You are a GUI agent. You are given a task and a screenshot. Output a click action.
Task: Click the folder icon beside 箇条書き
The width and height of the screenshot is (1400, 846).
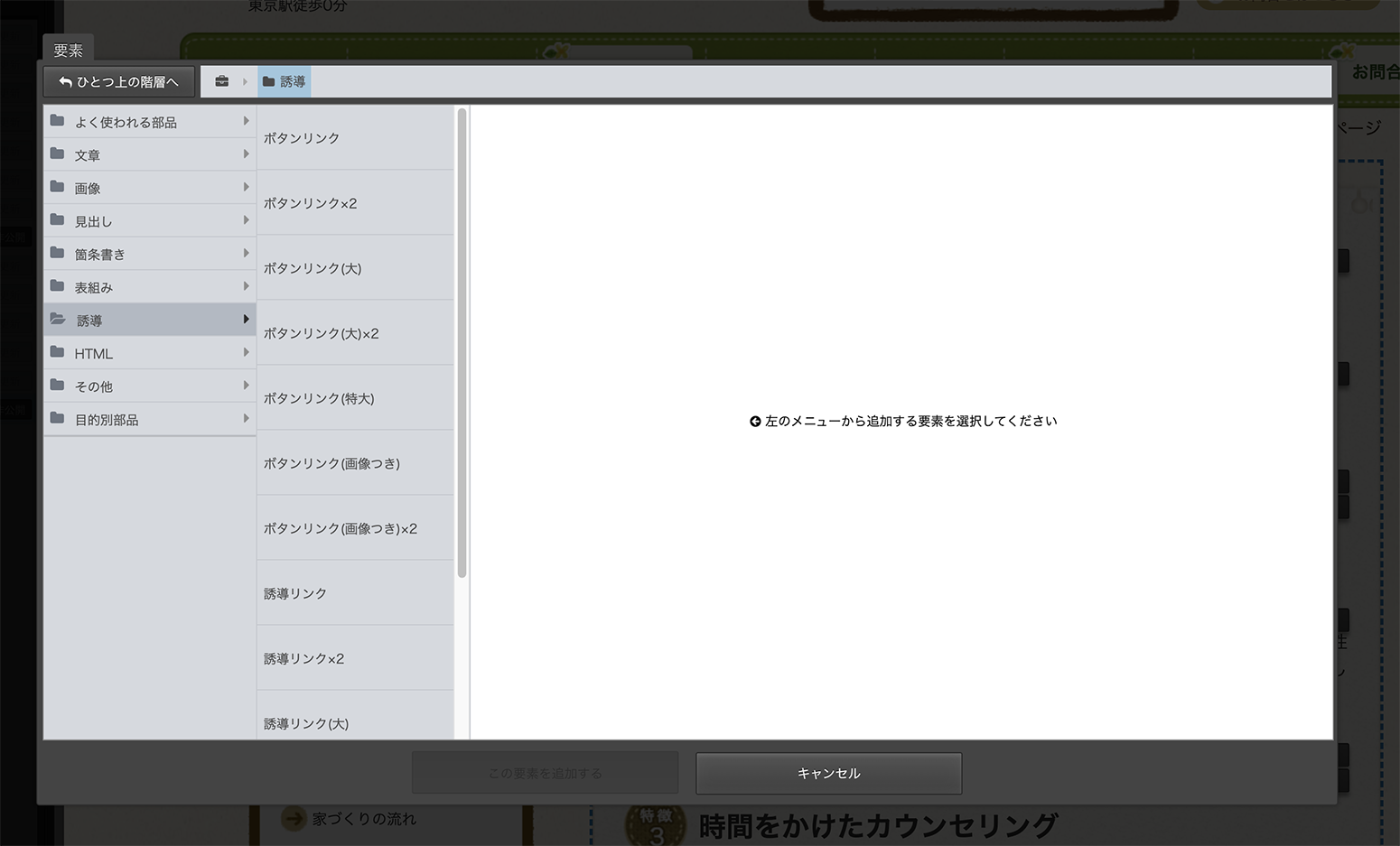[x=58, y=254]
